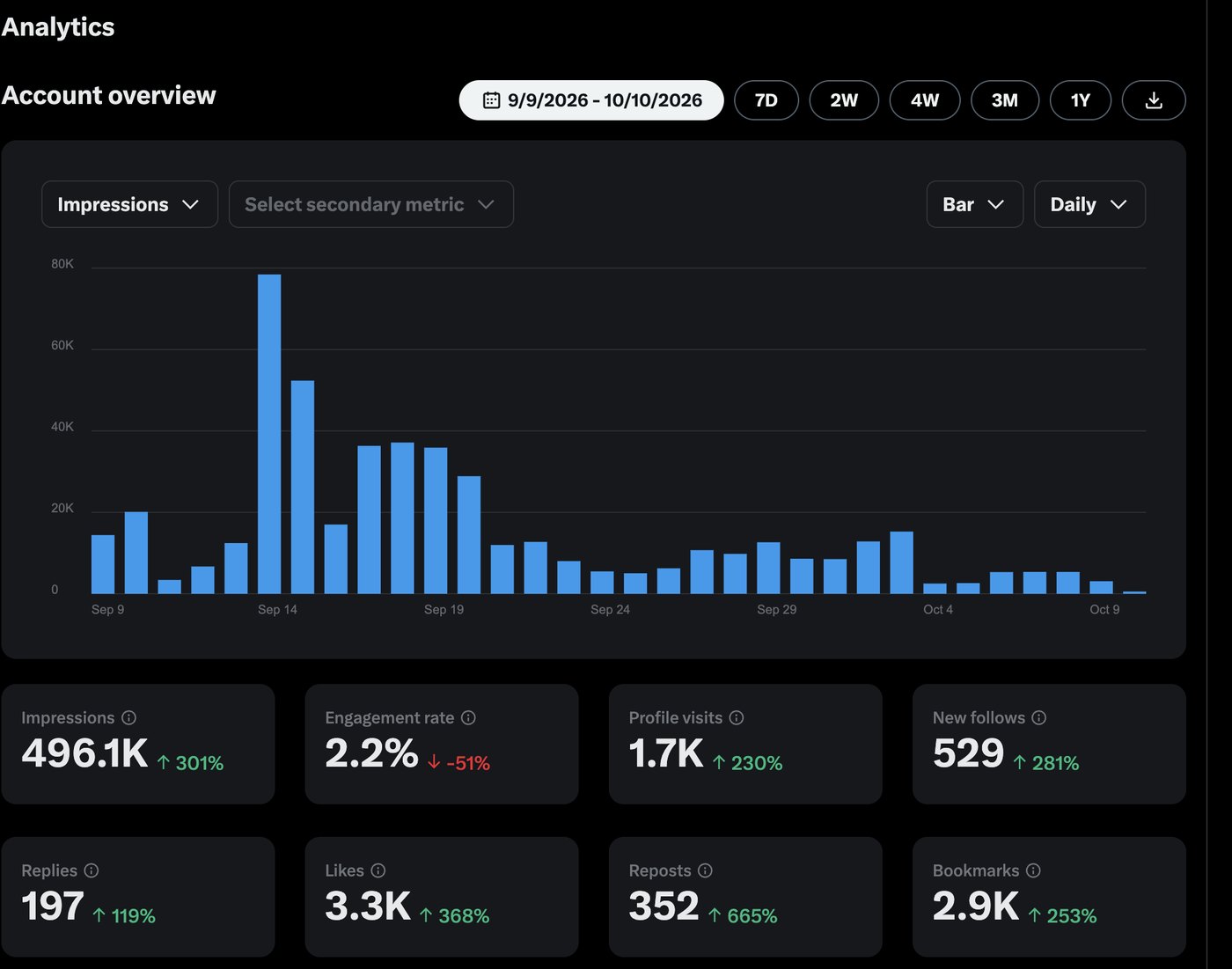Click the tallest bar on Sep 14
1232x969 pixels.
(269, 434)
